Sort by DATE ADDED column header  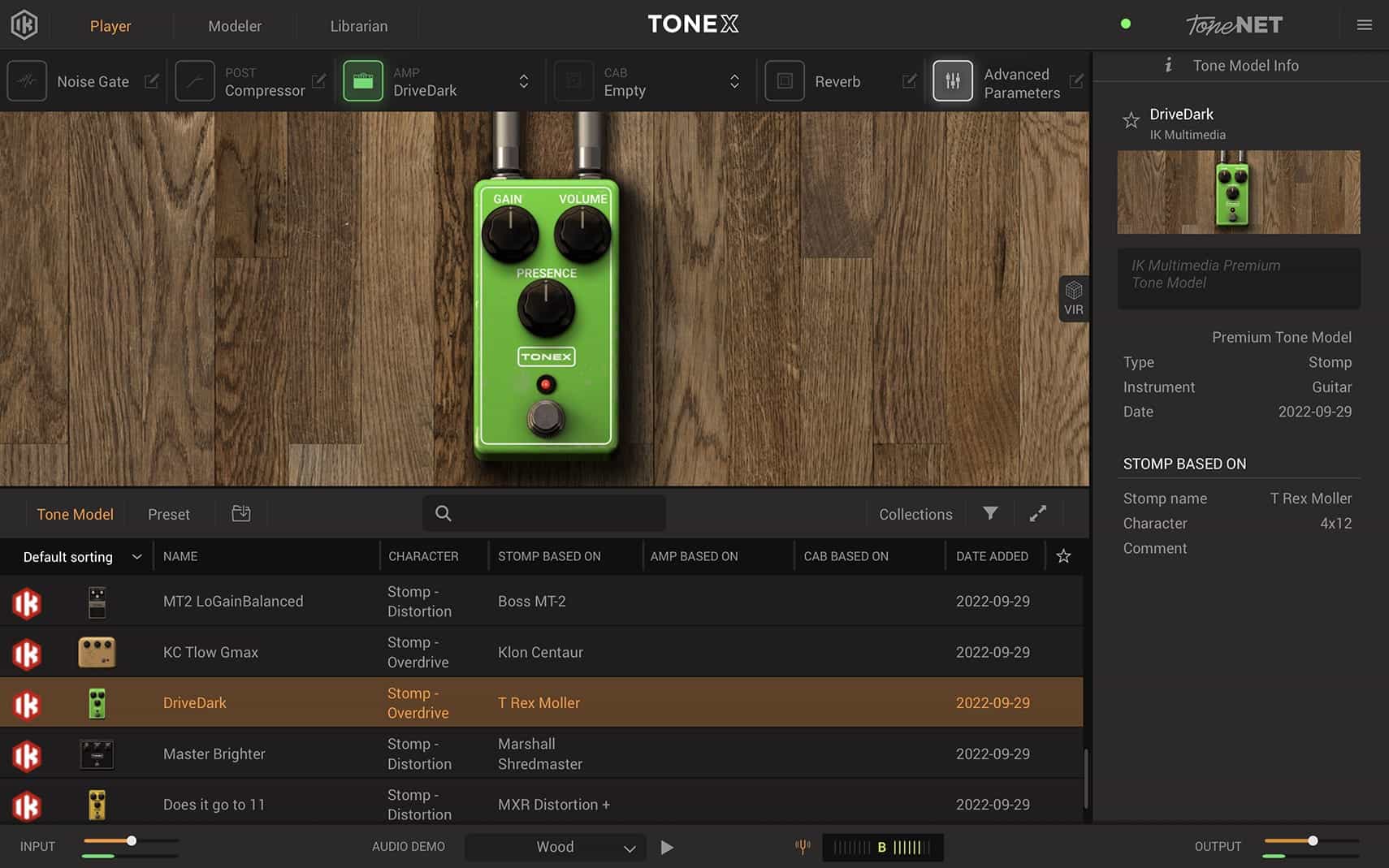pos(992,556)
